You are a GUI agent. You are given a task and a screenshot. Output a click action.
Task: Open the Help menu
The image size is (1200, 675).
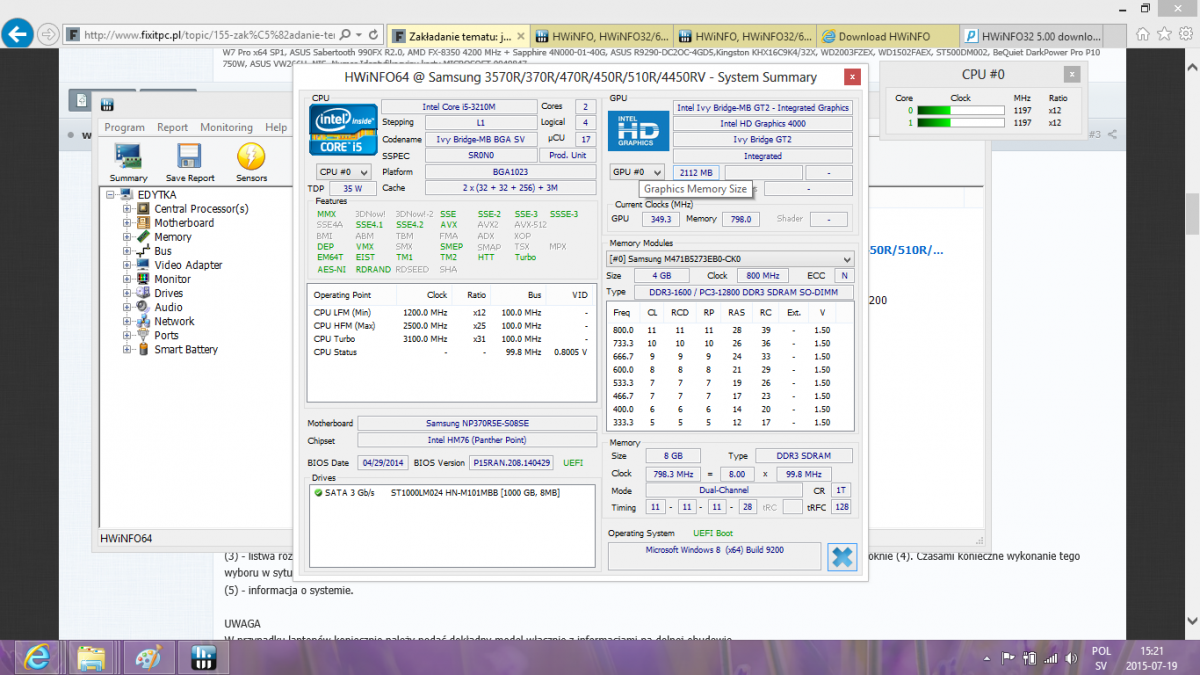(276, 127)
